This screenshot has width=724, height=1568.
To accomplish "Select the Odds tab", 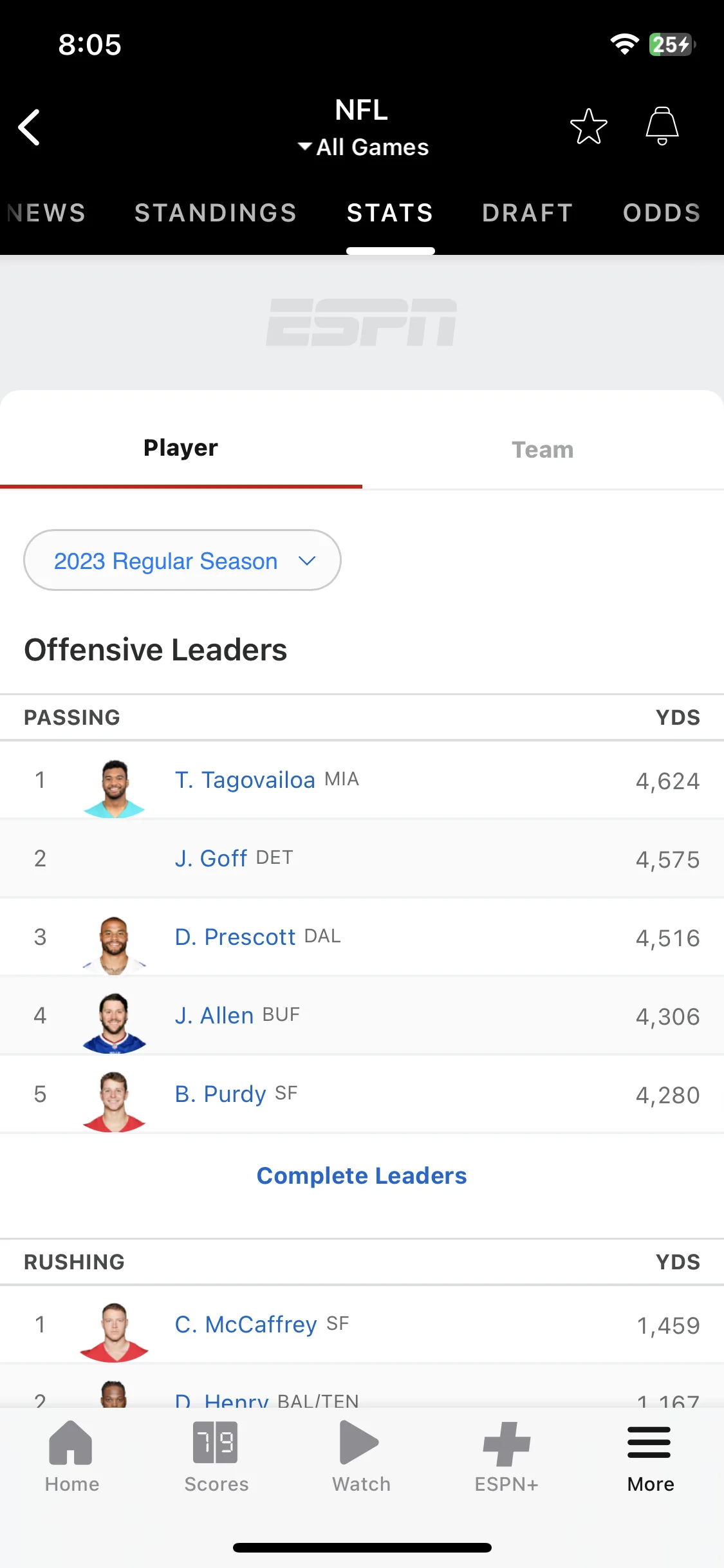I will pos(662,213).
